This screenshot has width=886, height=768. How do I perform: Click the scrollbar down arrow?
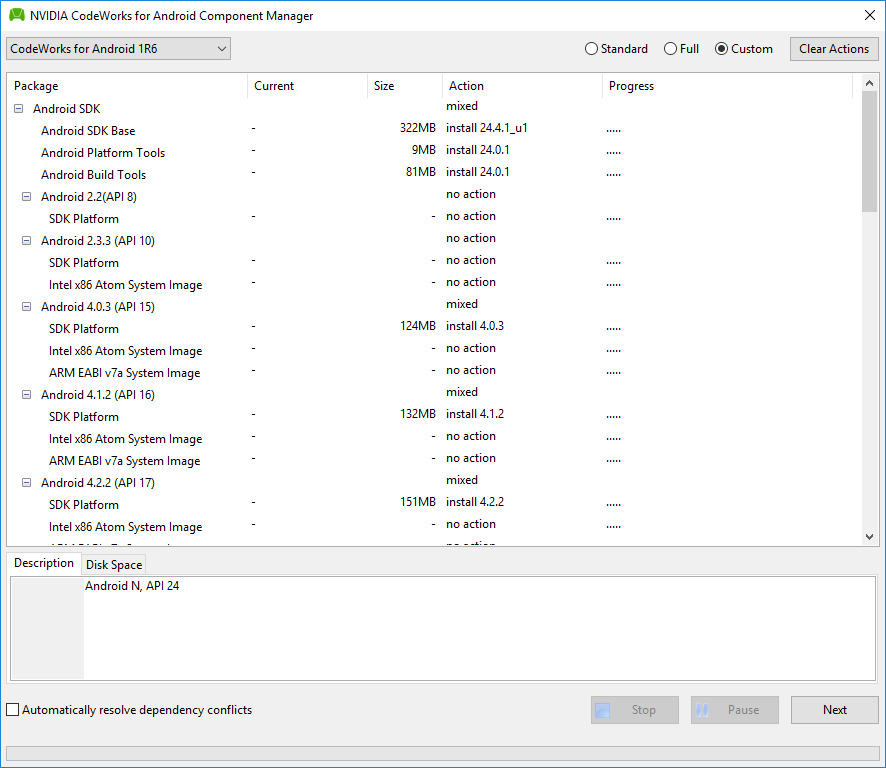click(869, 535)
